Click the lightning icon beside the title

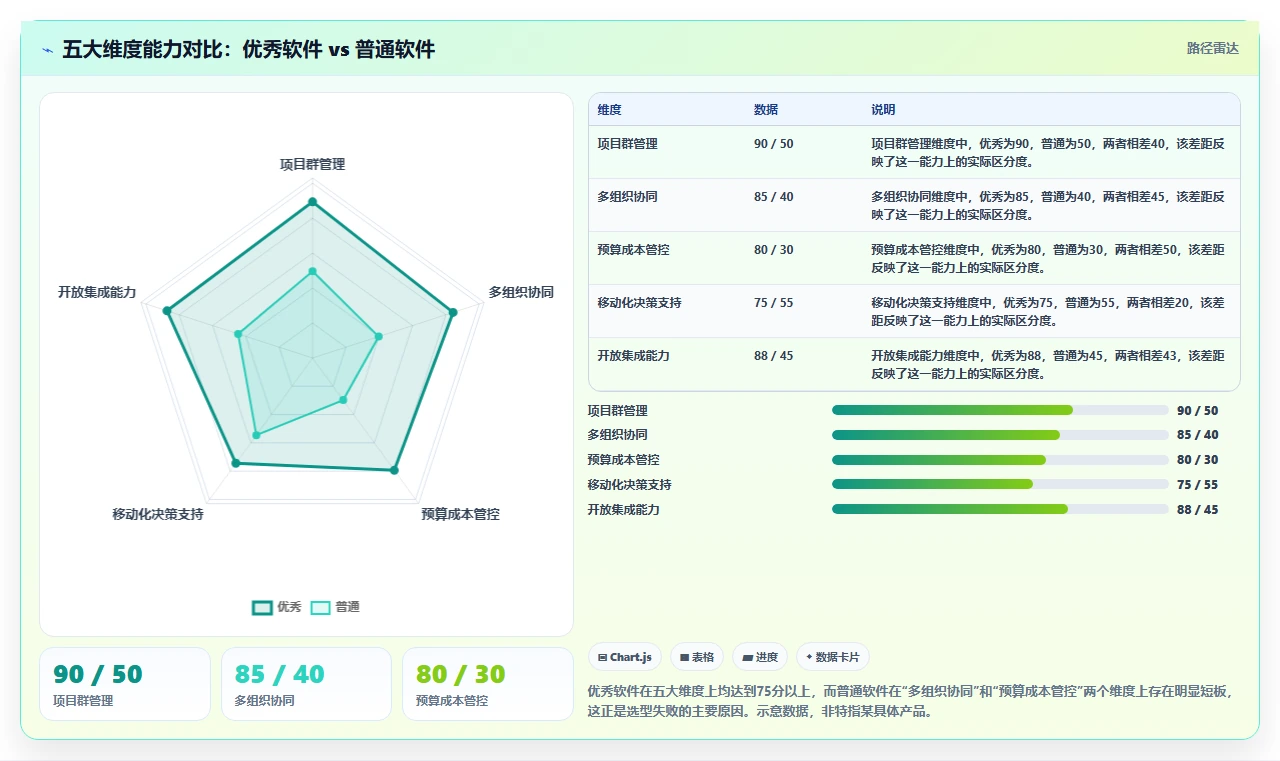[x=47, y=50]
